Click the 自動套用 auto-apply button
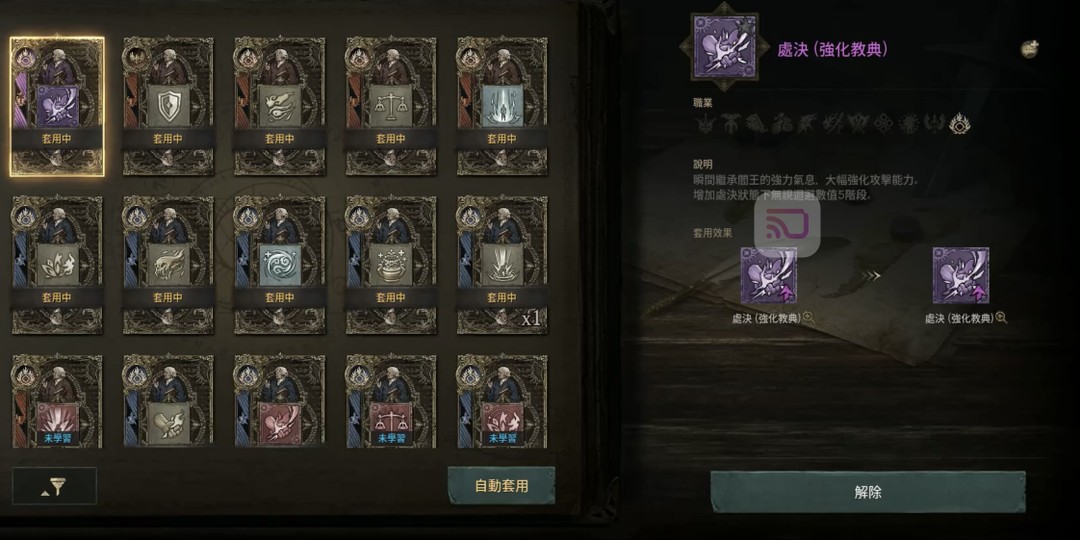 pos(501,486)
